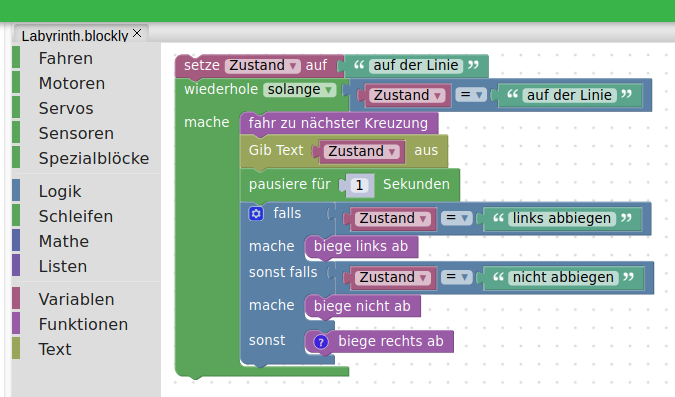Screen dimensions: 675x397
Task: Click the 'setze' label on the variable block
Action: (x=202, y=65)
